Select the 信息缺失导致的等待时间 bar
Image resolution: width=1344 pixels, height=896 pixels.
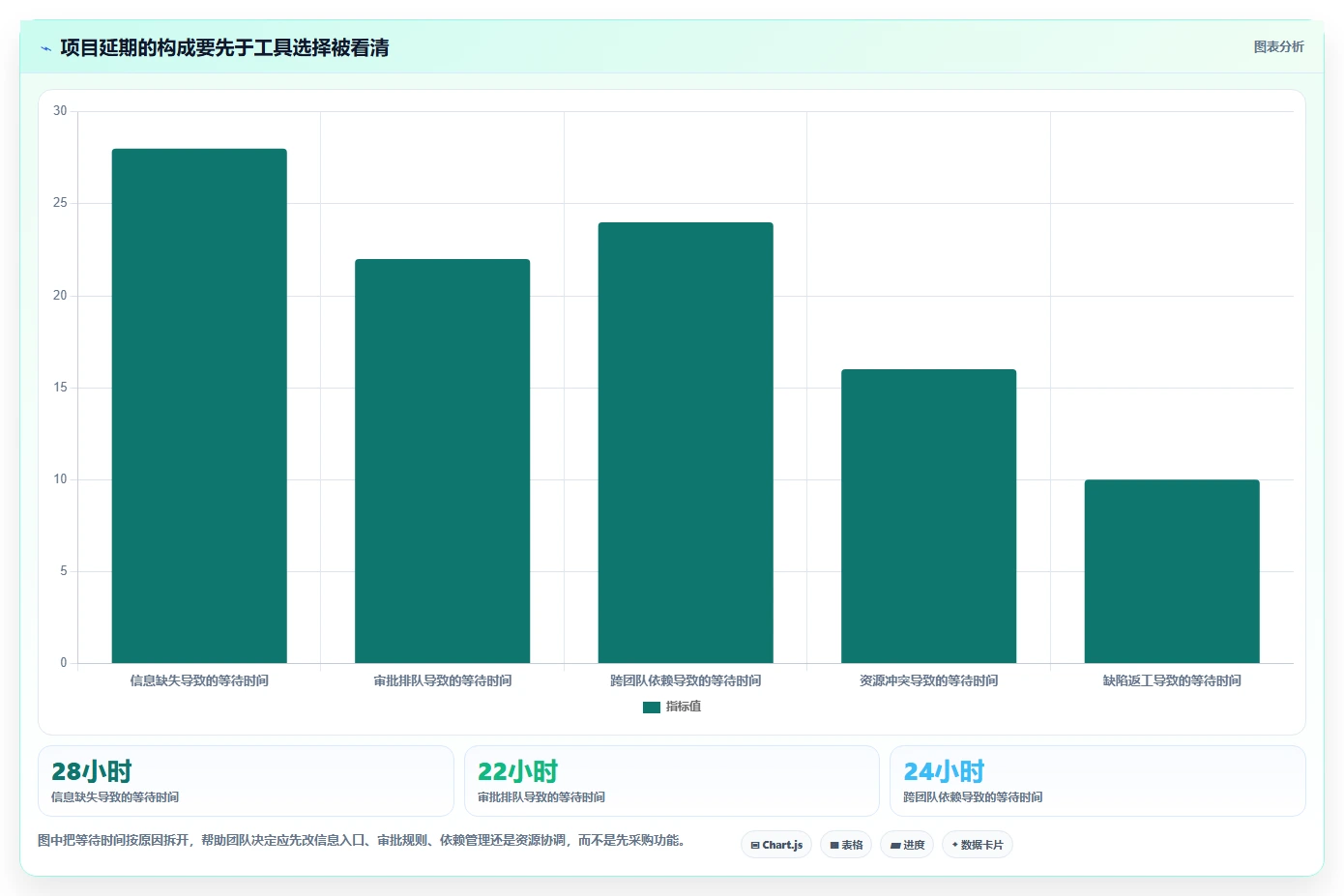(x=199, y=406)
